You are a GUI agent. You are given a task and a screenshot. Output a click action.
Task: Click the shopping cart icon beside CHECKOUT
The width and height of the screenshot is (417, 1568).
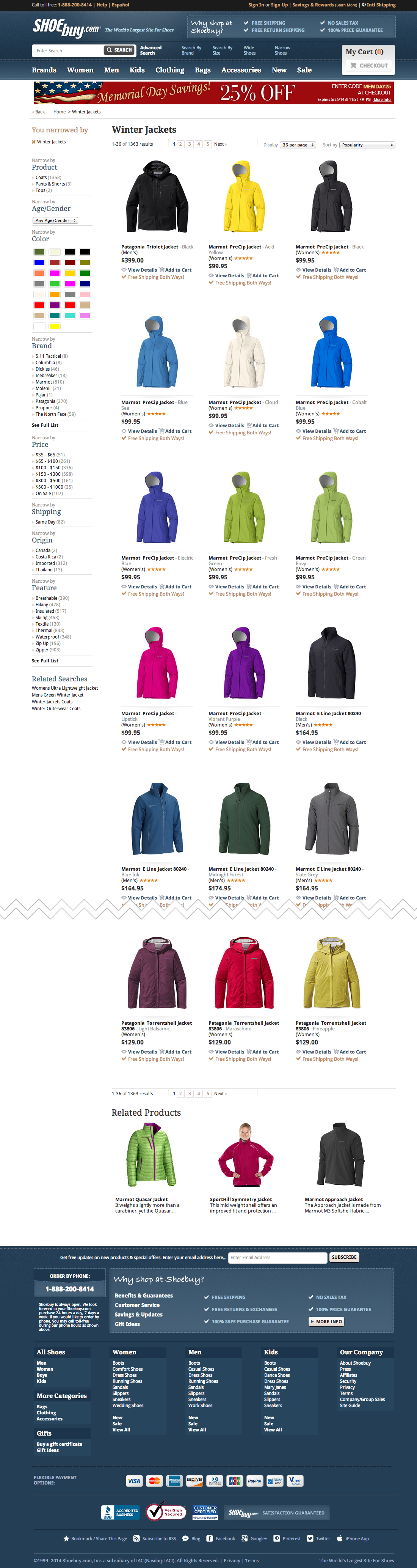[x=353, y=65]
